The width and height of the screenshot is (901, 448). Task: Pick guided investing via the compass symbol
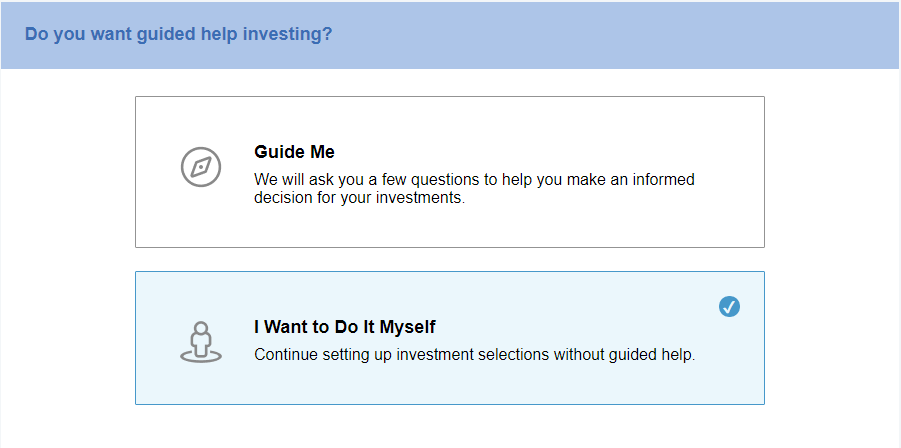click(201, 167)
